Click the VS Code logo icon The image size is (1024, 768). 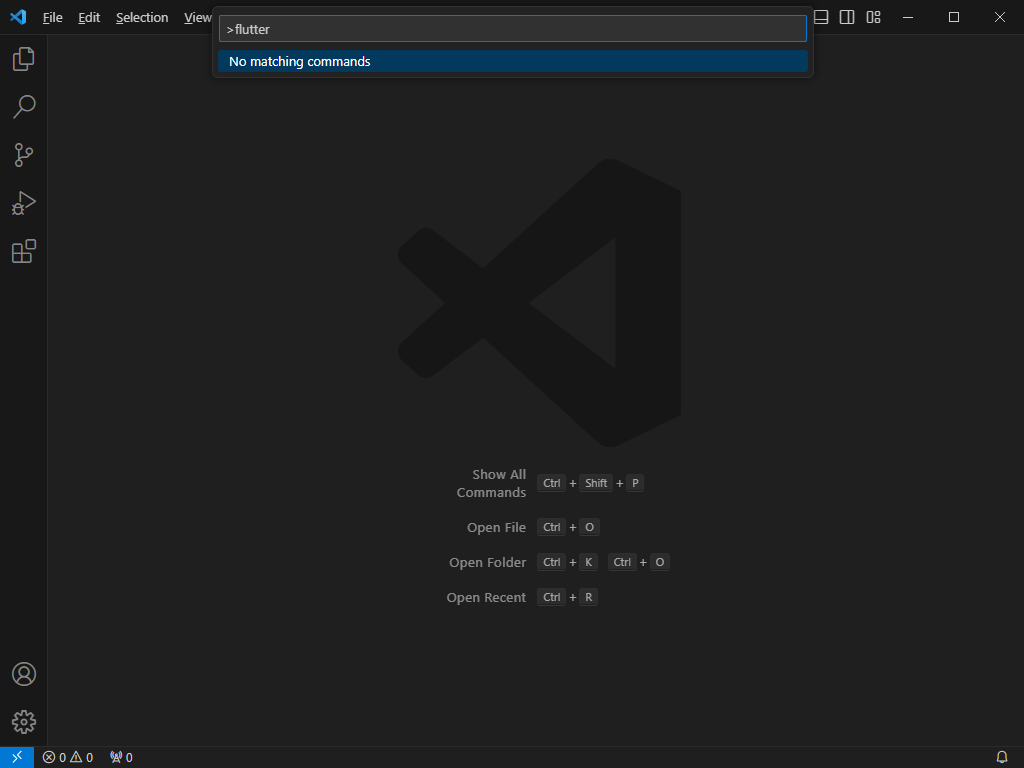18,17
